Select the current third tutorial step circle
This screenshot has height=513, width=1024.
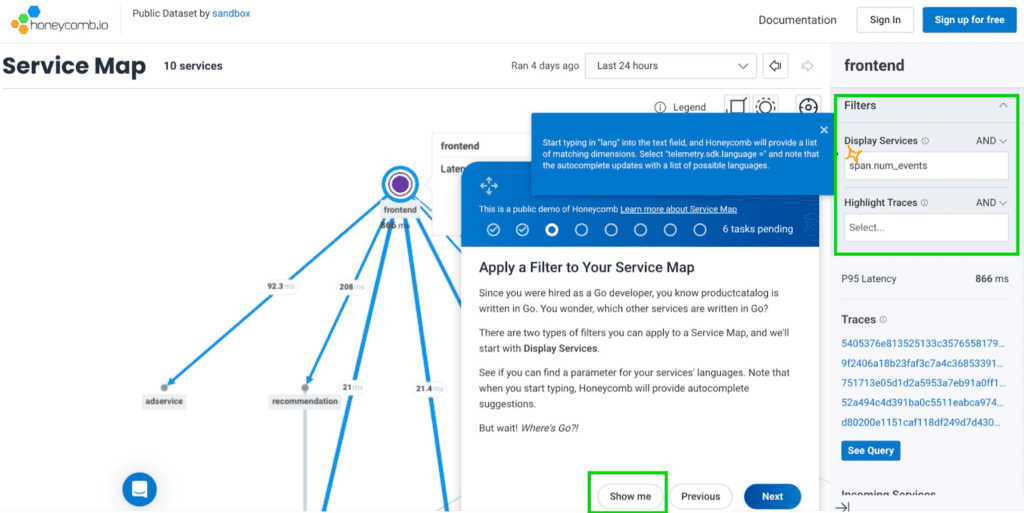[x=552, y=229]
